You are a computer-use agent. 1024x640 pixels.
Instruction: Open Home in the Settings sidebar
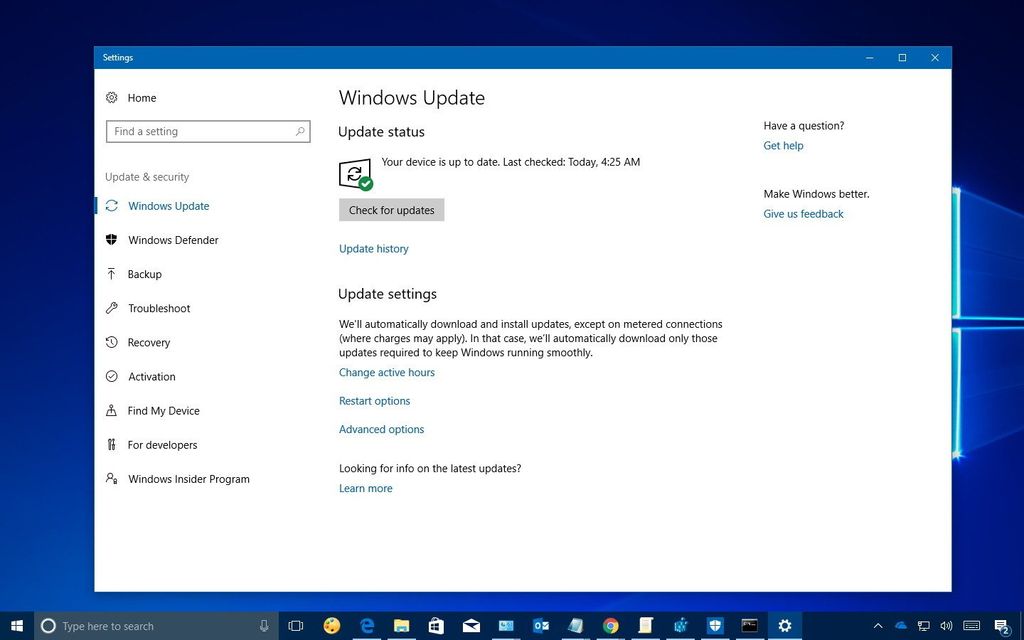[x=141, y=97]
